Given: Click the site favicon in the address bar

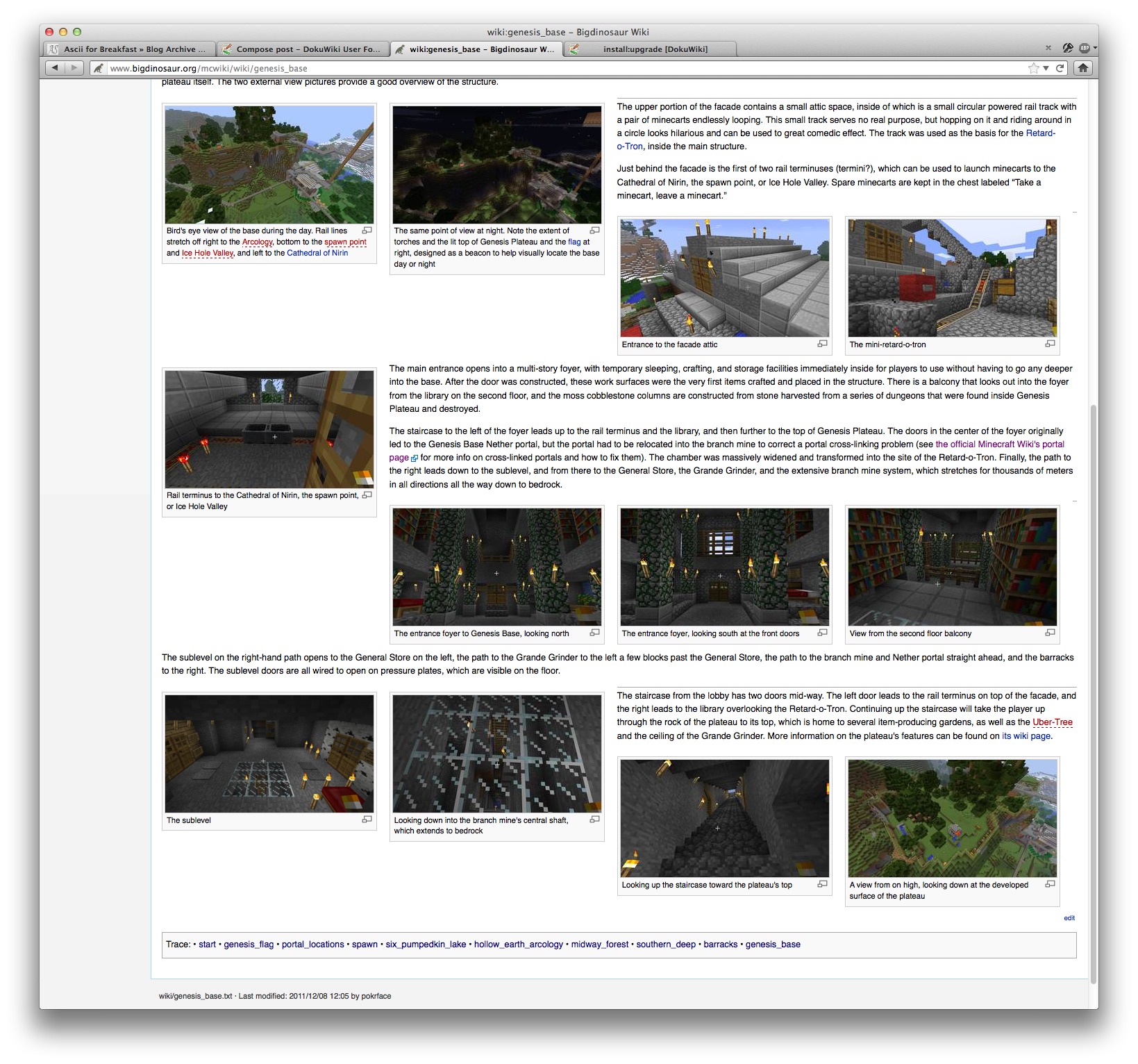Looking at the screenshot, I should click(x=99, y=68).
